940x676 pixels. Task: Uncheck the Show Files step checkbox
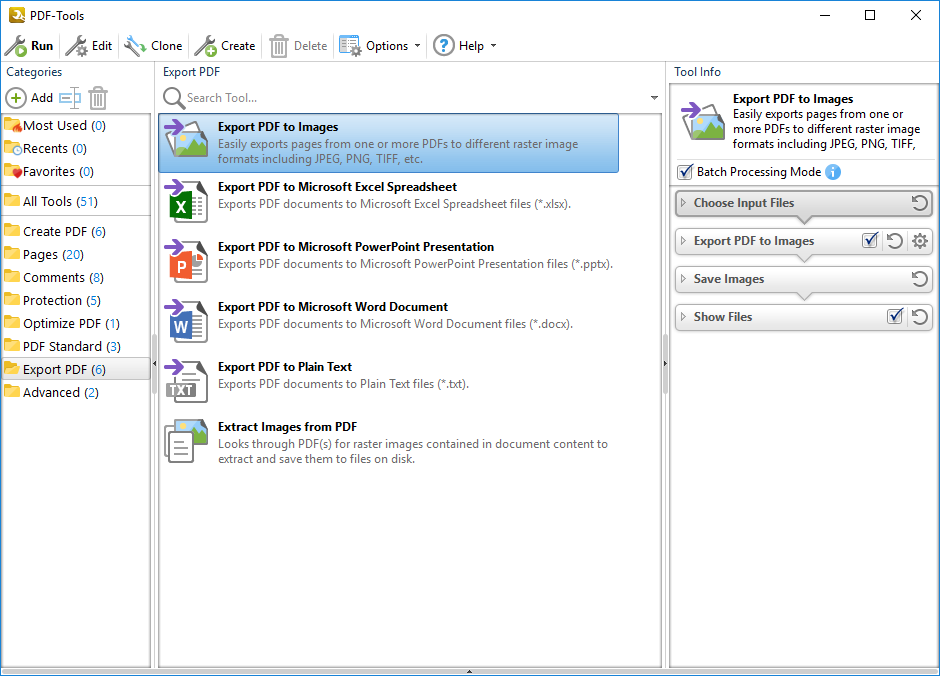click(895, 317)
